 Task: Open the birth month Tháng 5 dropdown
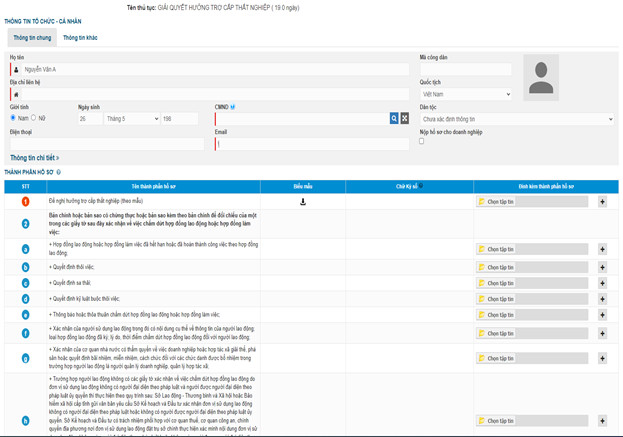pyautogui.click(x=132, y=118)
